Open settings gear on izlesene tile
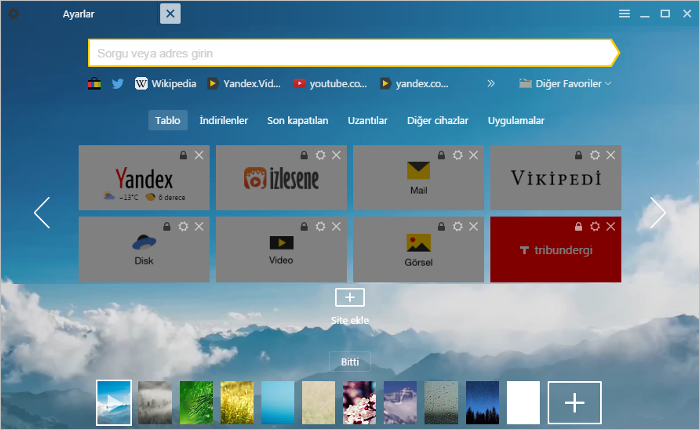This screenshot has width=700, height=430. (321, 155)
